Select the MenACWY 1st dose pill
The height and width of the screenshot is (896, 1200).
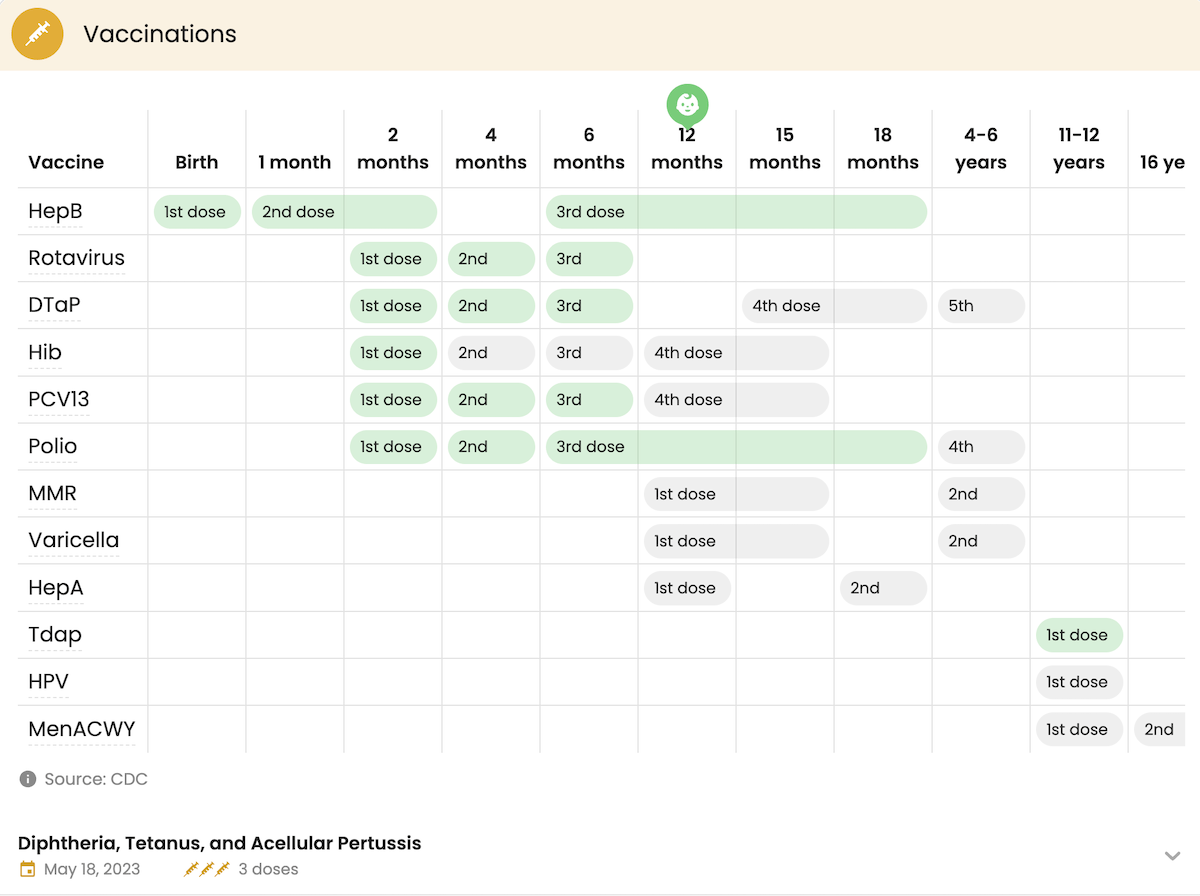(x=1079, y=729)
